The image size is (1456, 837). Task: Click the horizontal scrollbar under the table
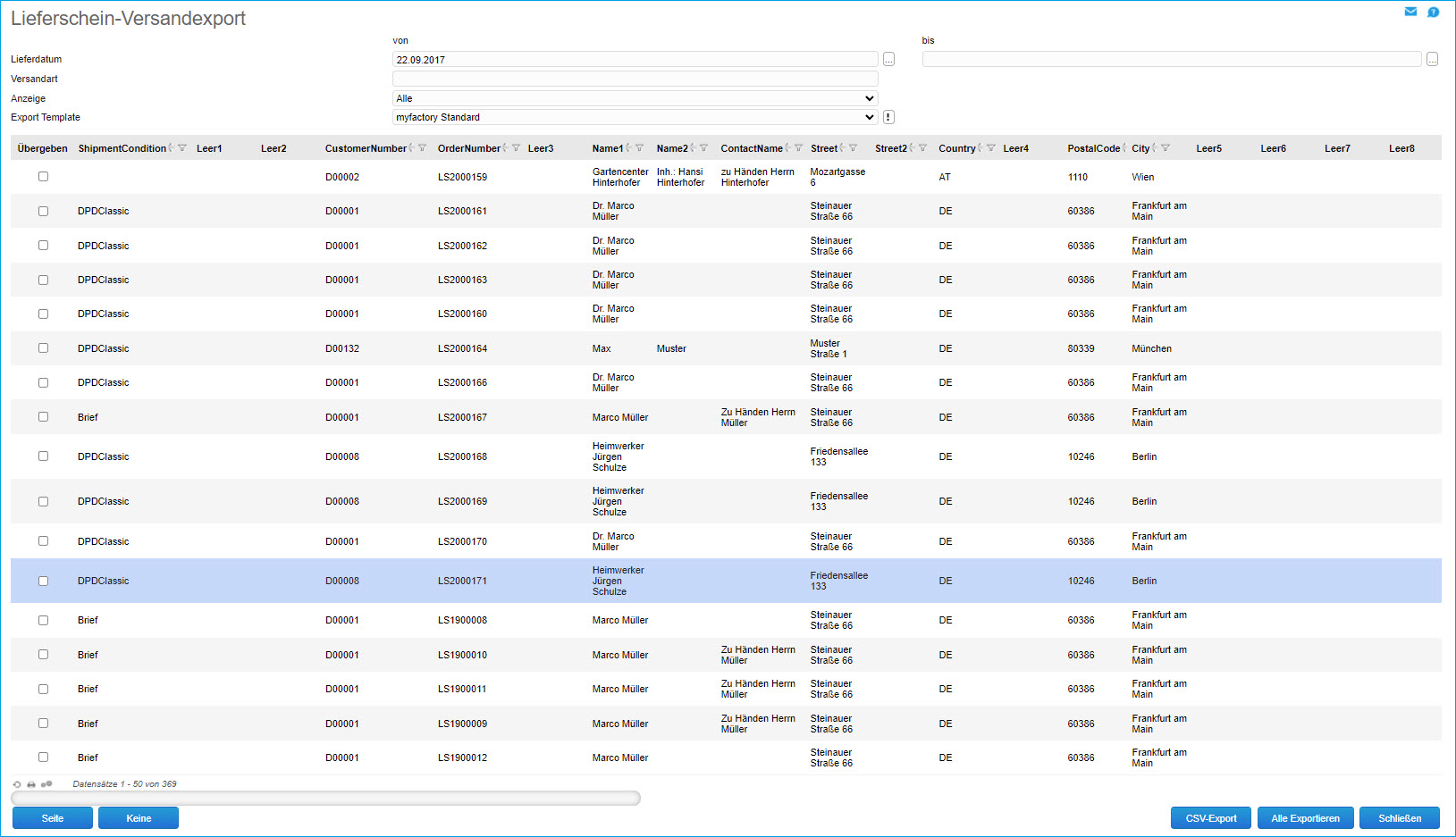click(325, 798)
